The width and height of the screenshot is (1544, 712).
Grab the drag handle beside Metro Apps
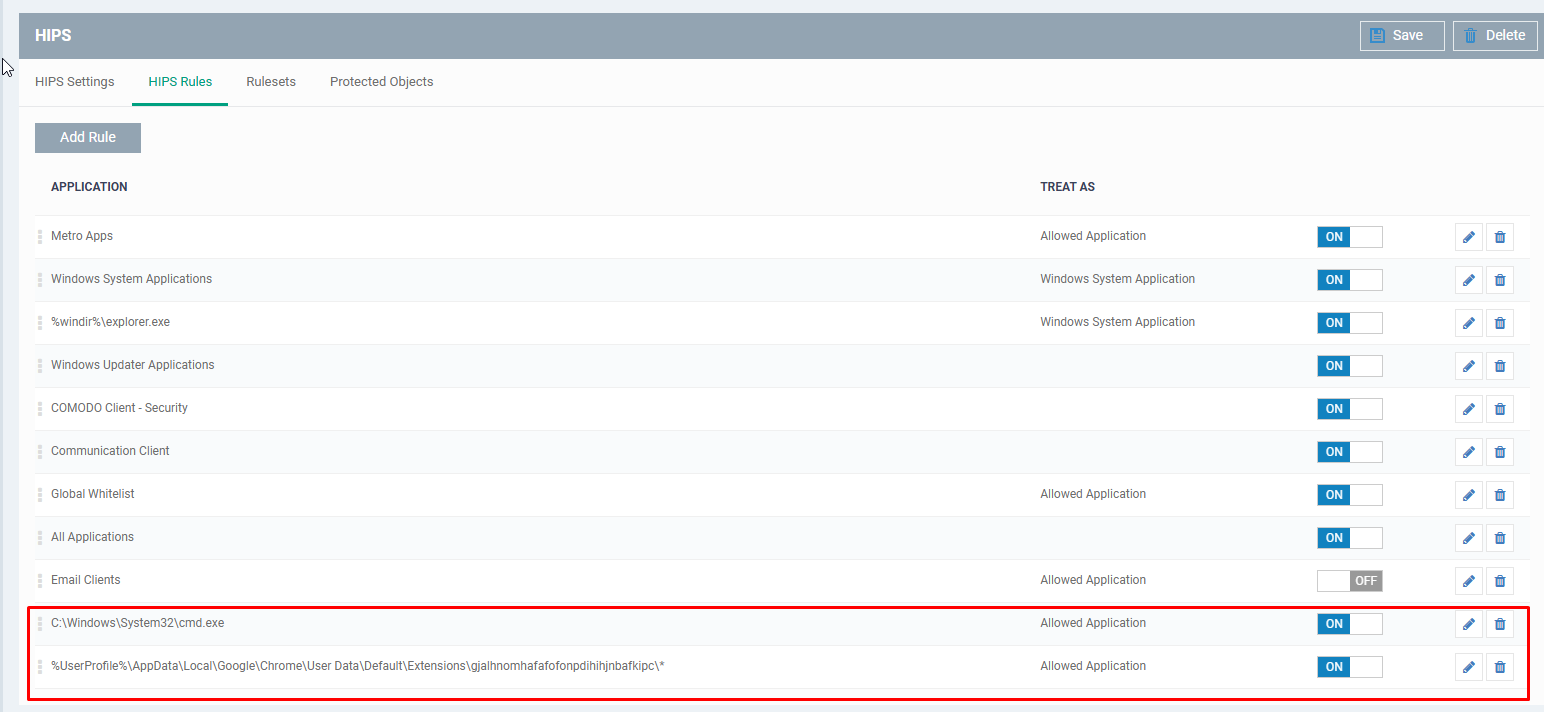tap(40, 237)
